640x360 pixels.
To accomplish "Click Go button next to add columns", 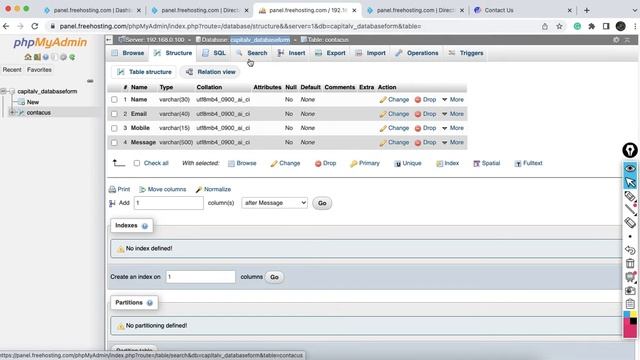I will pos(322,203).
